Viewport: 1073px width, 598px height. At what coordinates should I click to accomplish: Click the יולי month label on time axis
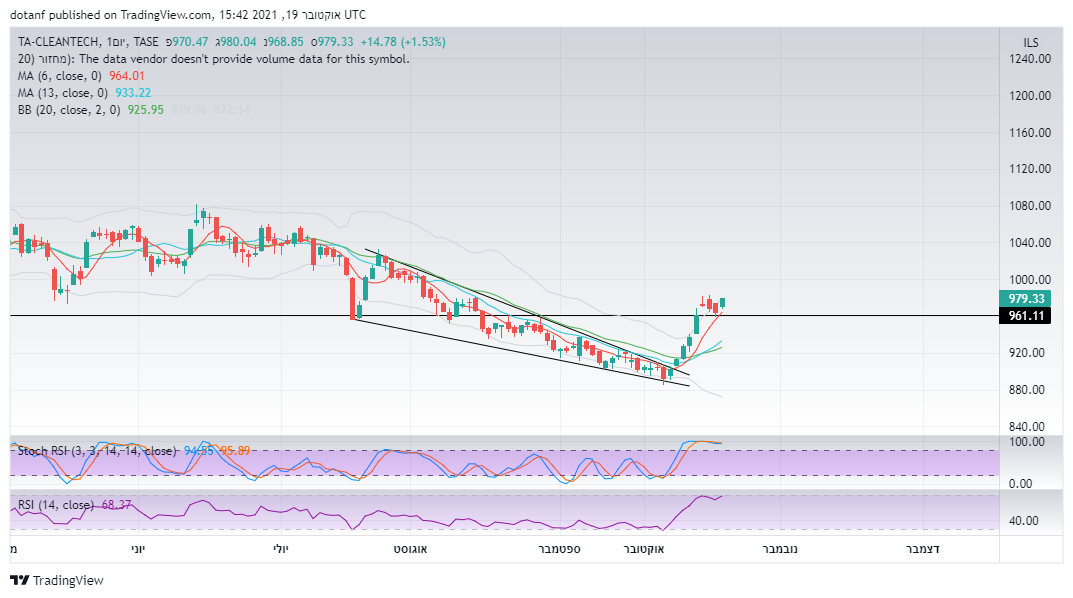pos(281,549)
